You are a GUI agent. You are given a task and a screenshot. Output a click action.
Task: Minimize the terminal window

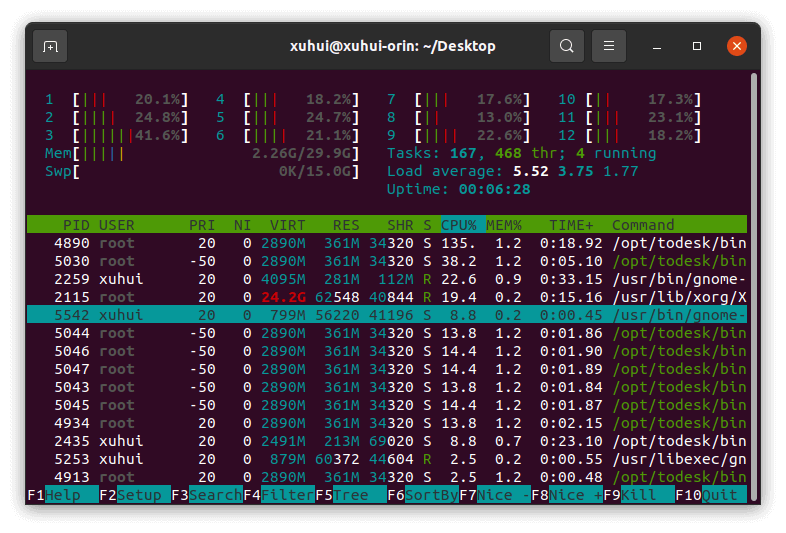[657, 47]
